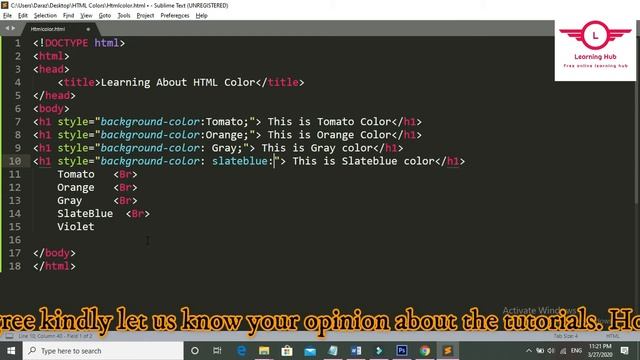Click 'slateblue:' value on line 10
This screenshot has width=640, height=360.
(x=242, y=161)
